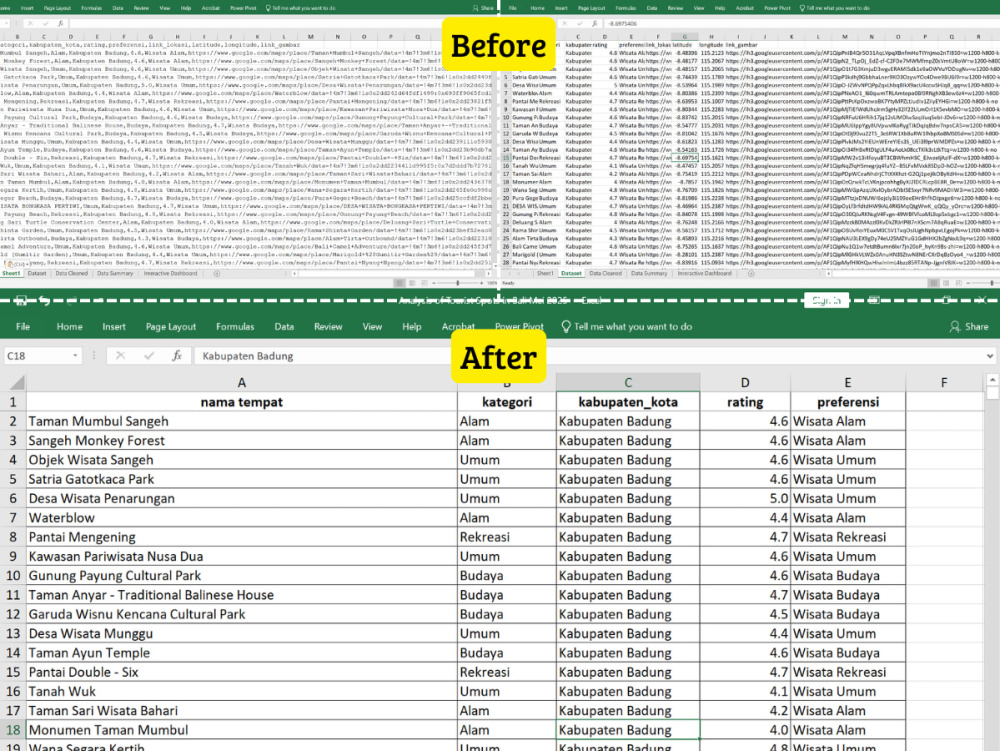
Task: Click the 'Sangeh Monkey Forest' cell
Action: pyautogui.click(x=242, y=441)
